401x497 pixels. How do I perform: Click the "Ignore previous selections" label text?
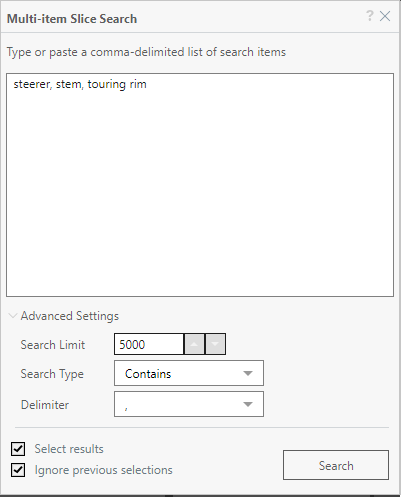pos(103,470)
